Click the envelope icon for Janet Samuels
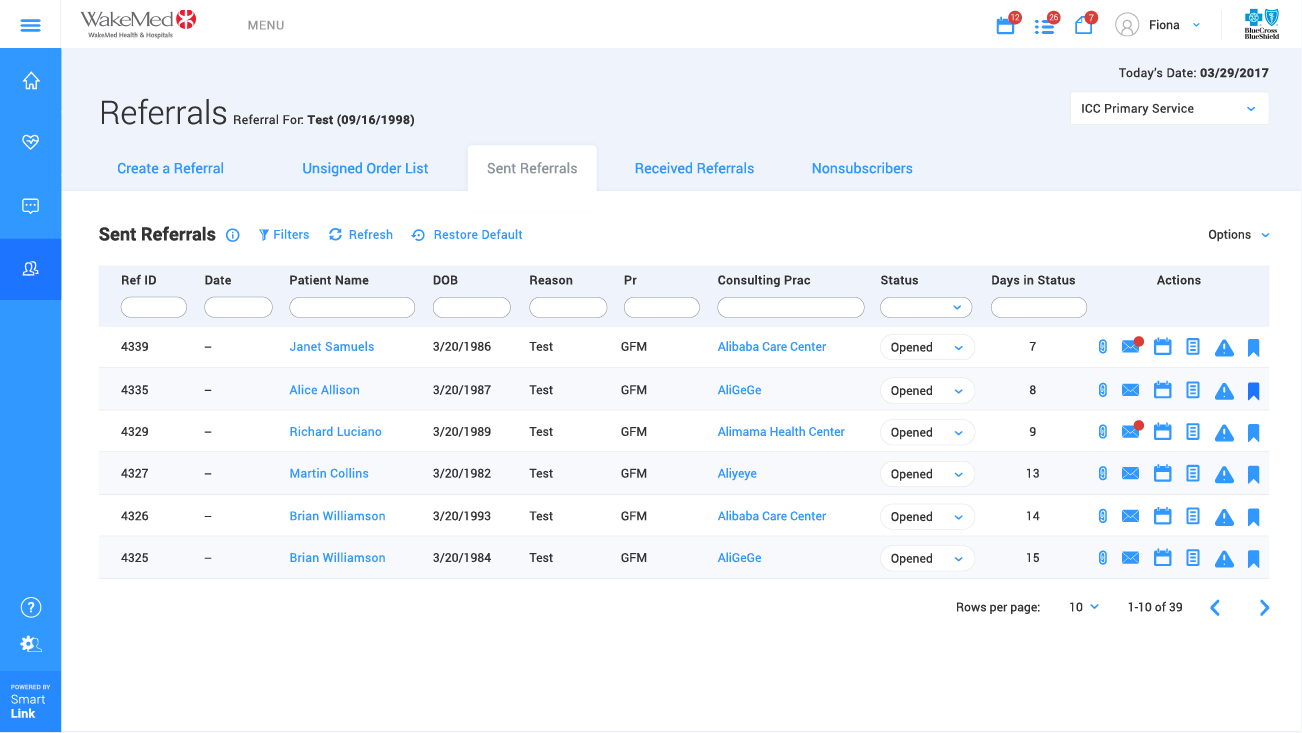Image resolution: width=1302 pixels, height=733 pixels. [1130, 347]
